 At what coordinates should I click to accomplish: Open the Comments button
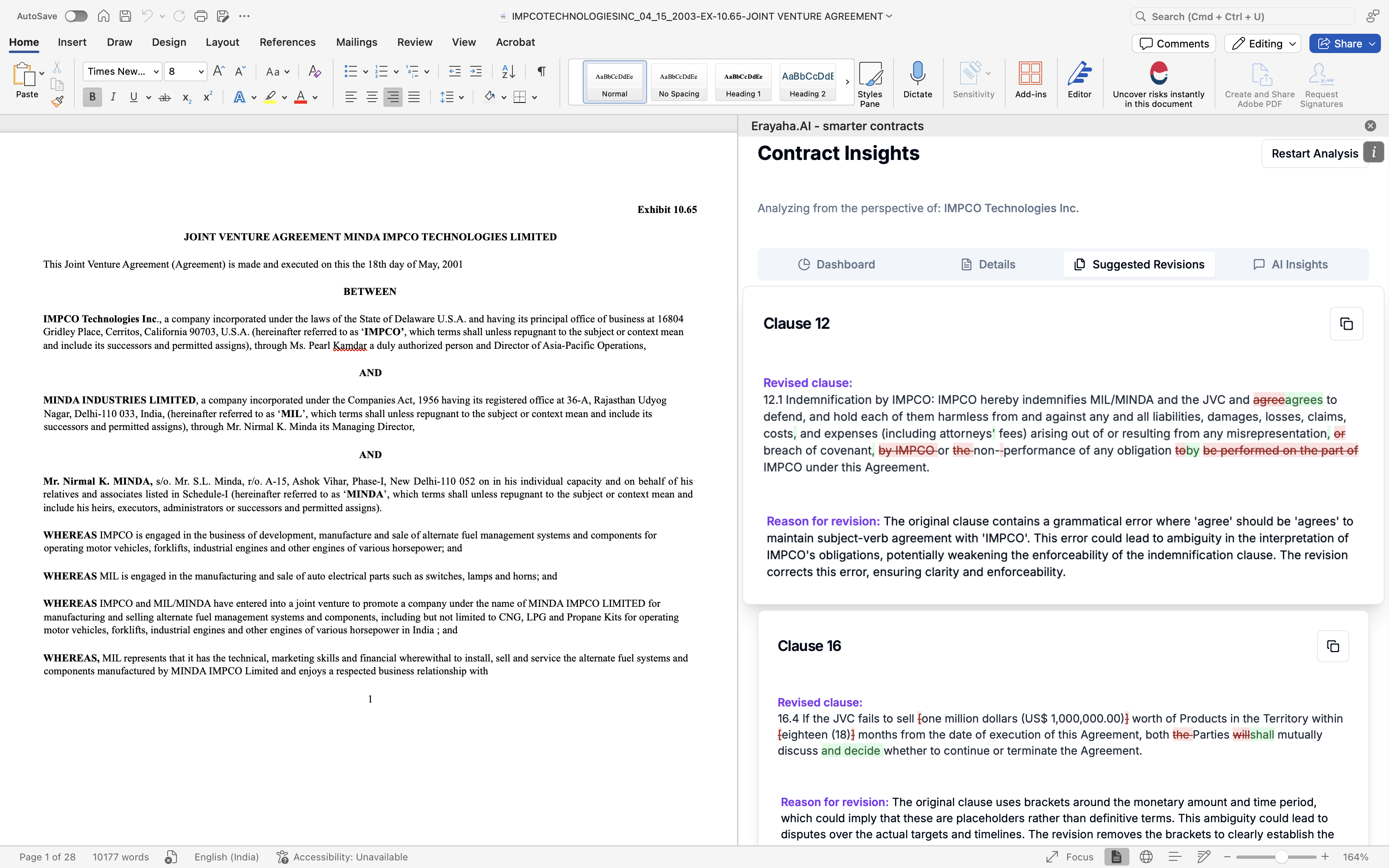click(1174, 44)
